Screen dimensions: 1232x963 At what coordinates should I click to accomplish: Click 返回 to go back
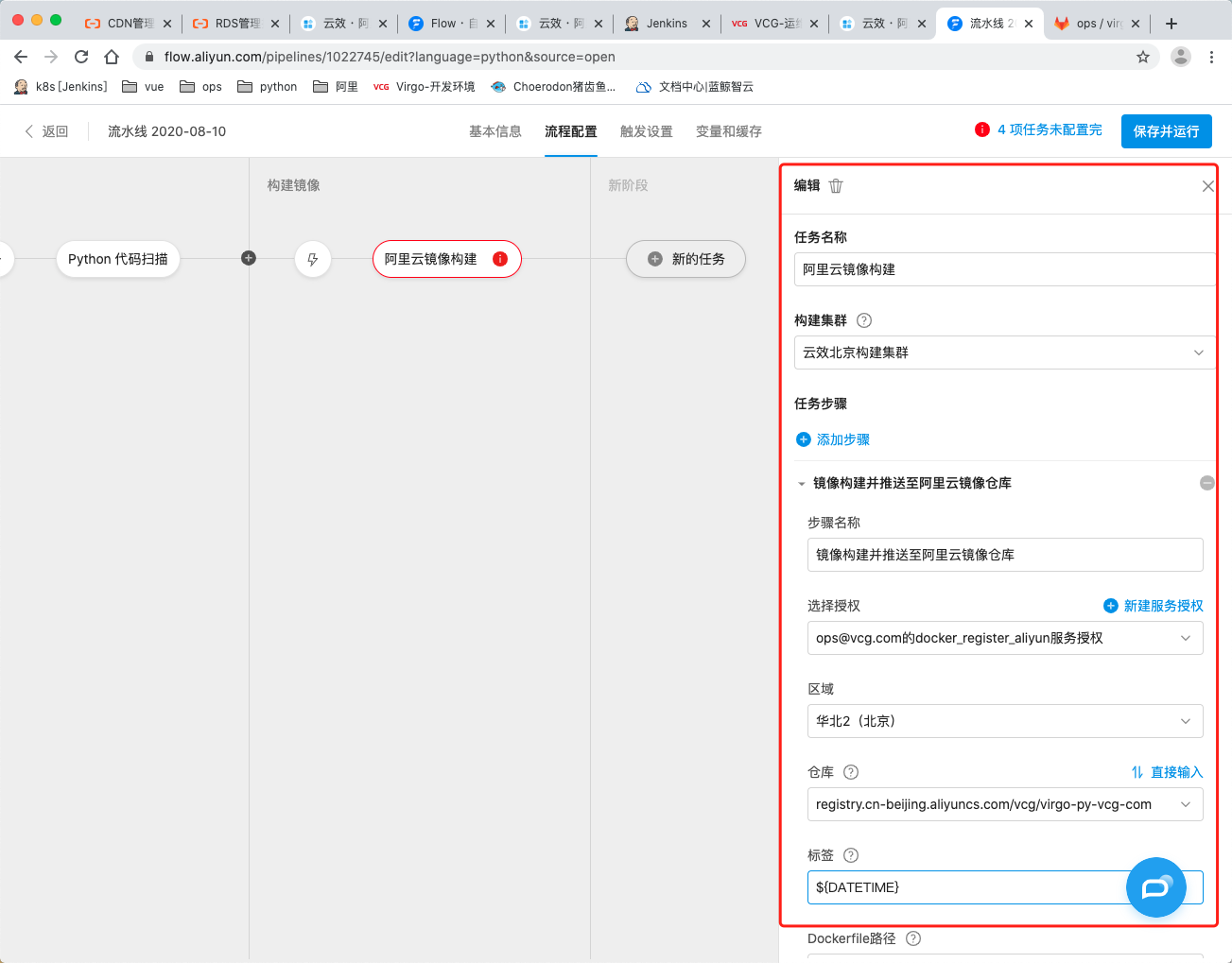pyautogui.click(x=46, y=131)
